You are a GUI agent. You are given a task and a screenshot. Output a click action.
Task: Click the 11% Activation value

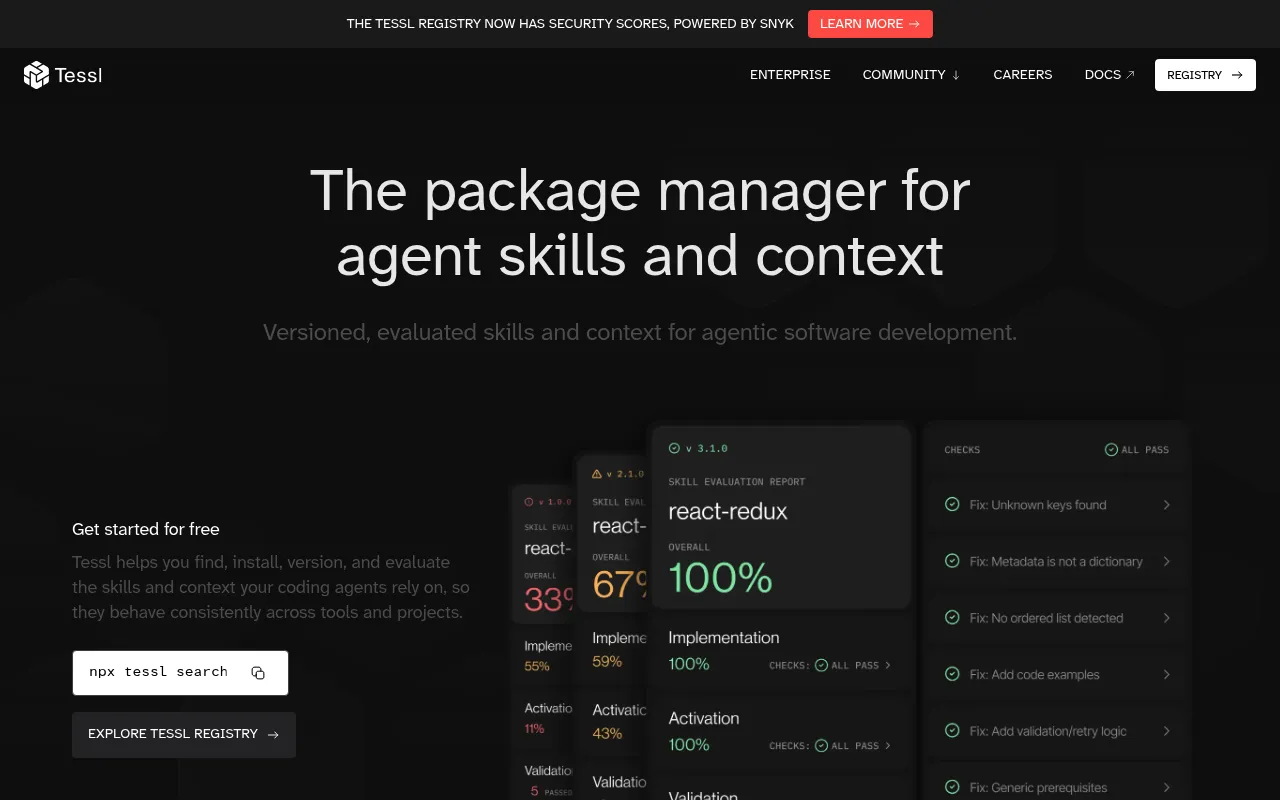pos(534,729)
